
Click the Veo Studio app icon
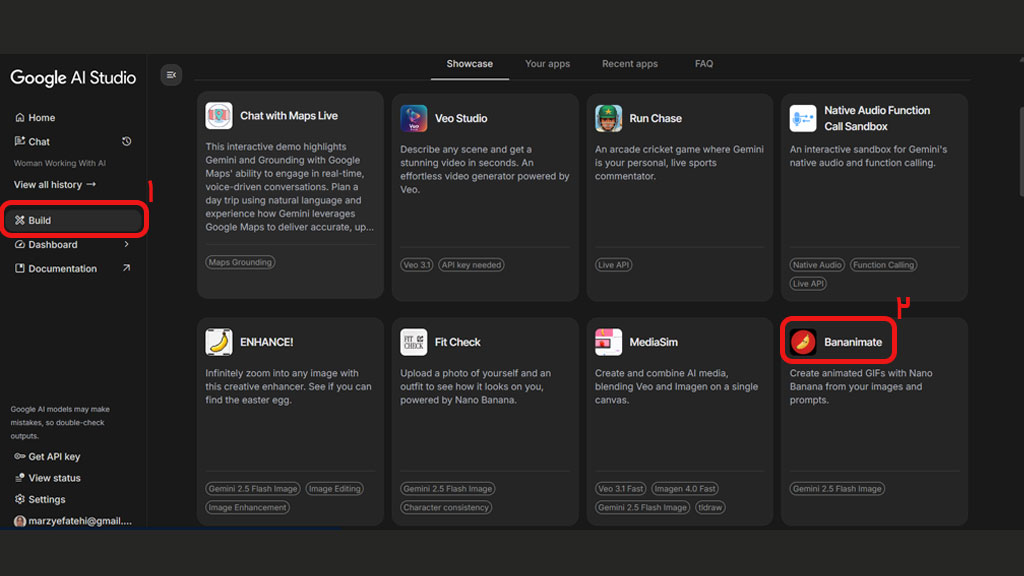click(413, 118)
